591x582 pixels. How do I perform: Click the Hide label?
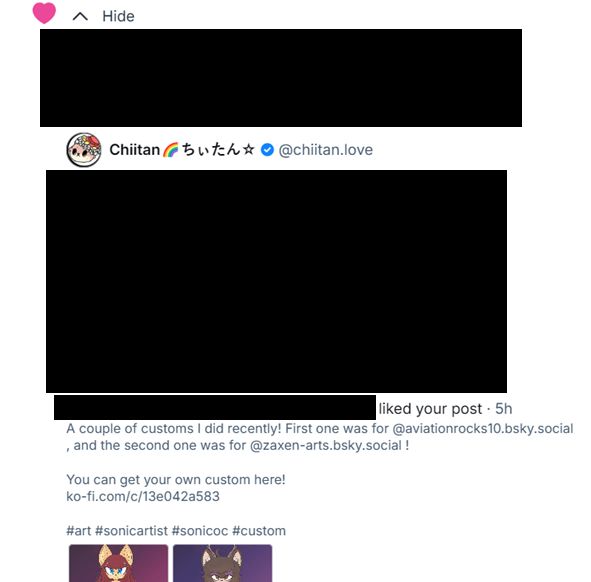coord(118,16)
